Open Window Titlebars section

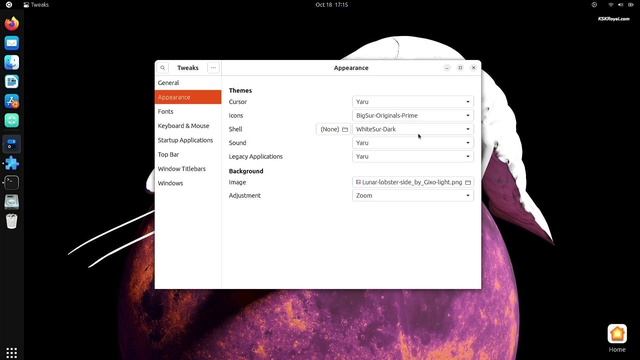(x=188, y=169)
